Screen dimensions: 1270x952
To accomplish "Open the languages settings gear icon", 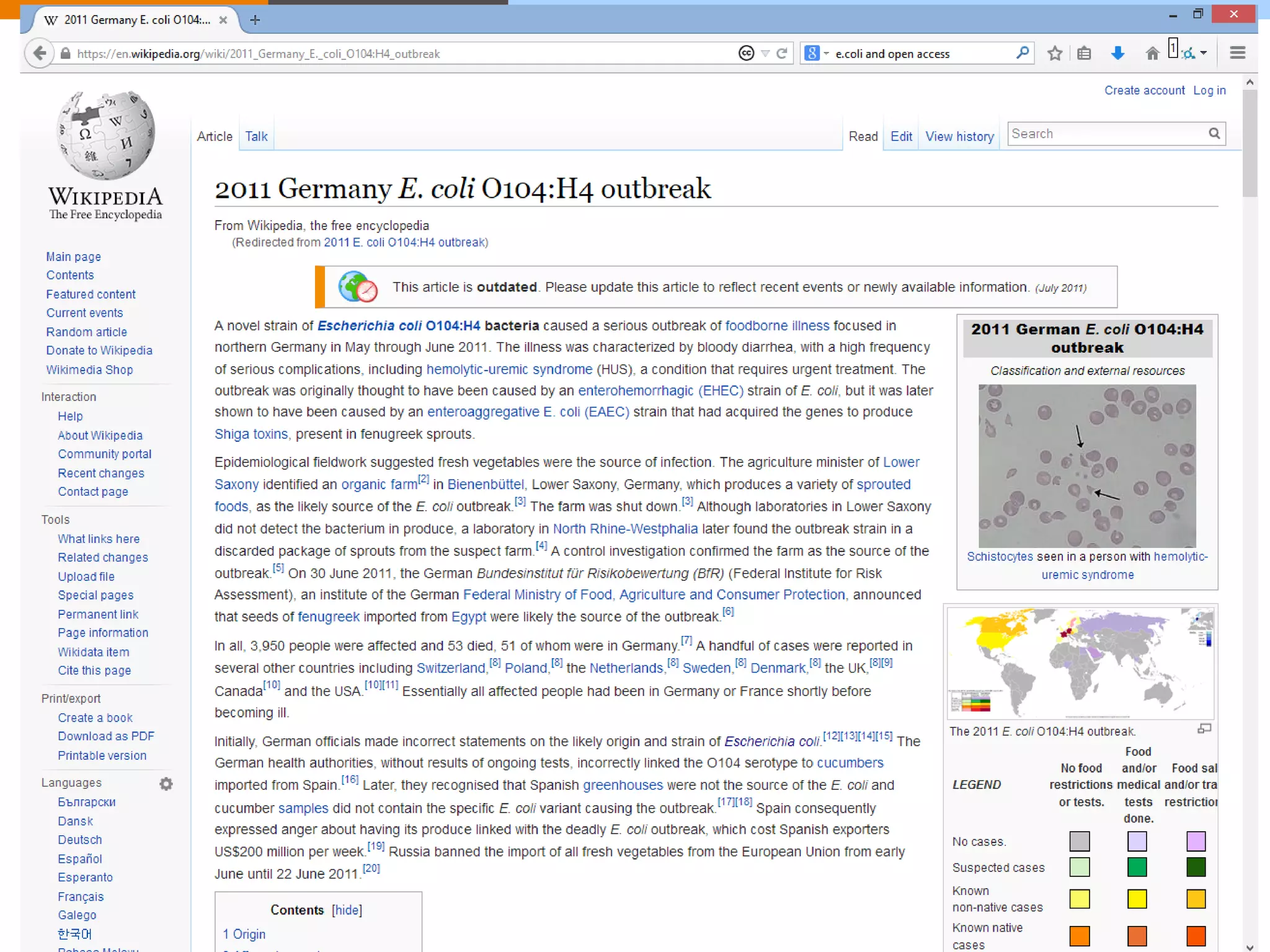I will tap(166, 783).
